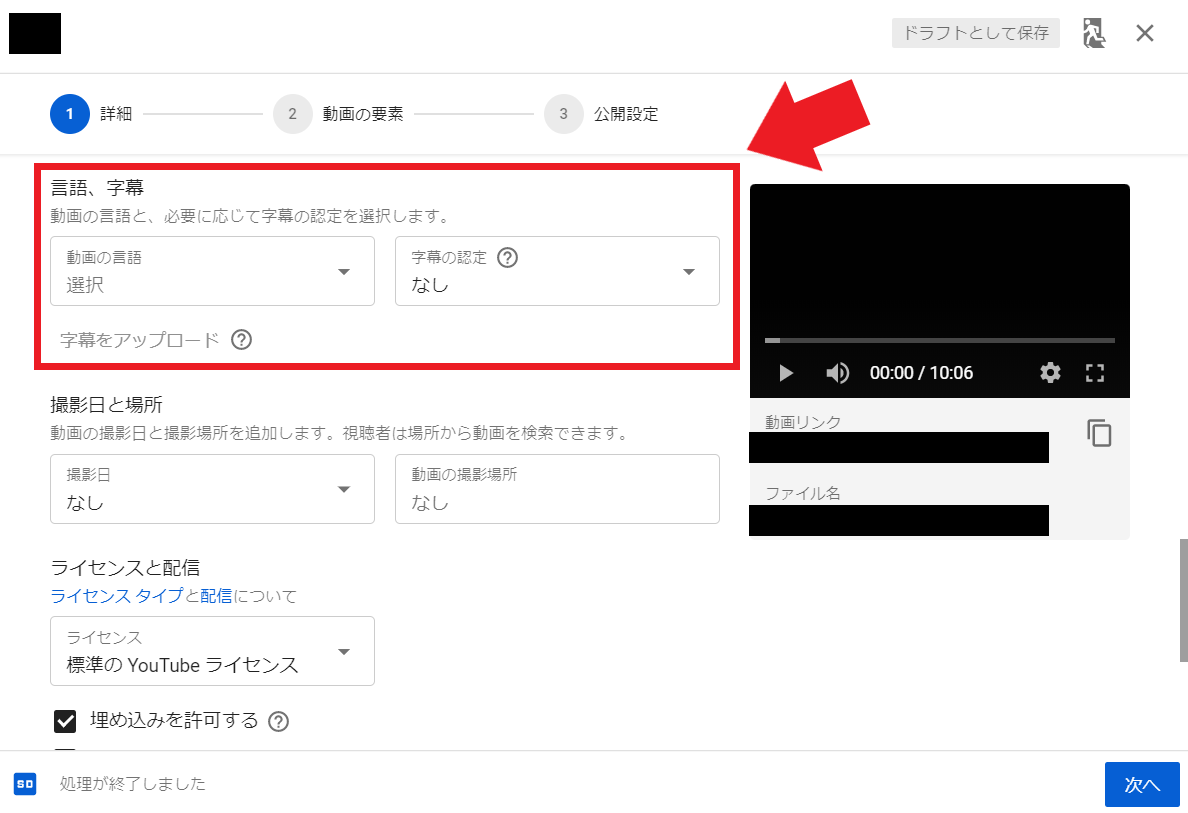The height and width of the screenshot is (813, 1188).
Task: Click the video progress bar
Action: (x=939, y=340)
